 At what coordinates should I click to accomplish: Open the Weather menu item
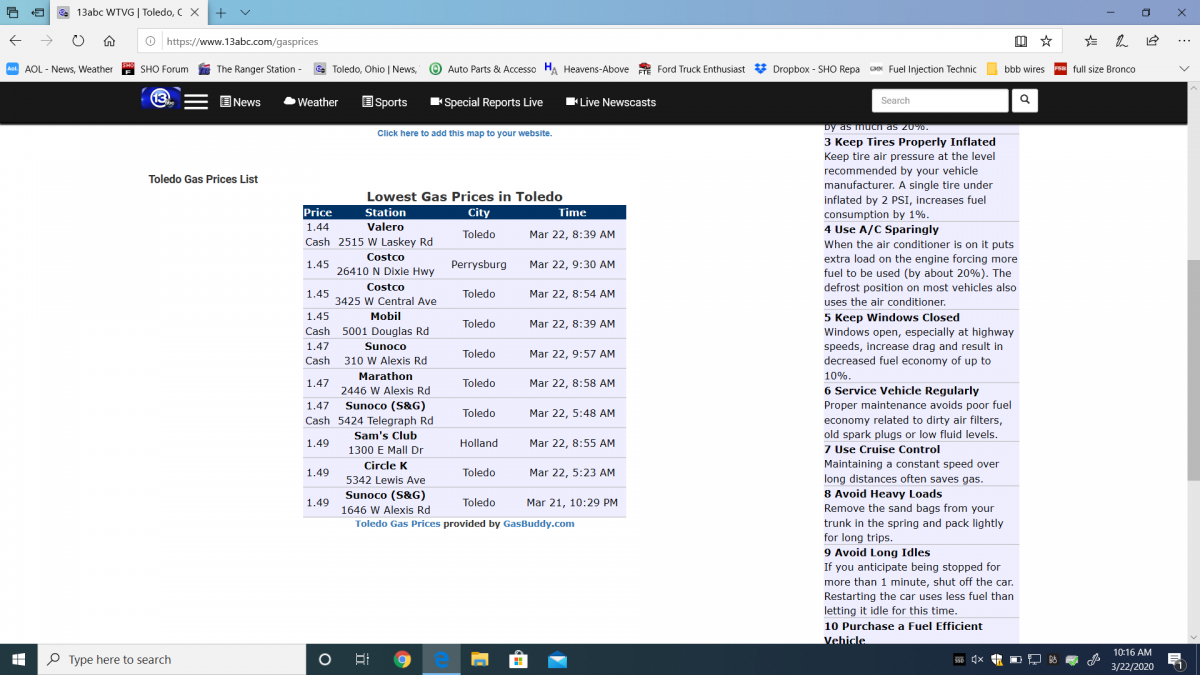click(x=310, y=102)
